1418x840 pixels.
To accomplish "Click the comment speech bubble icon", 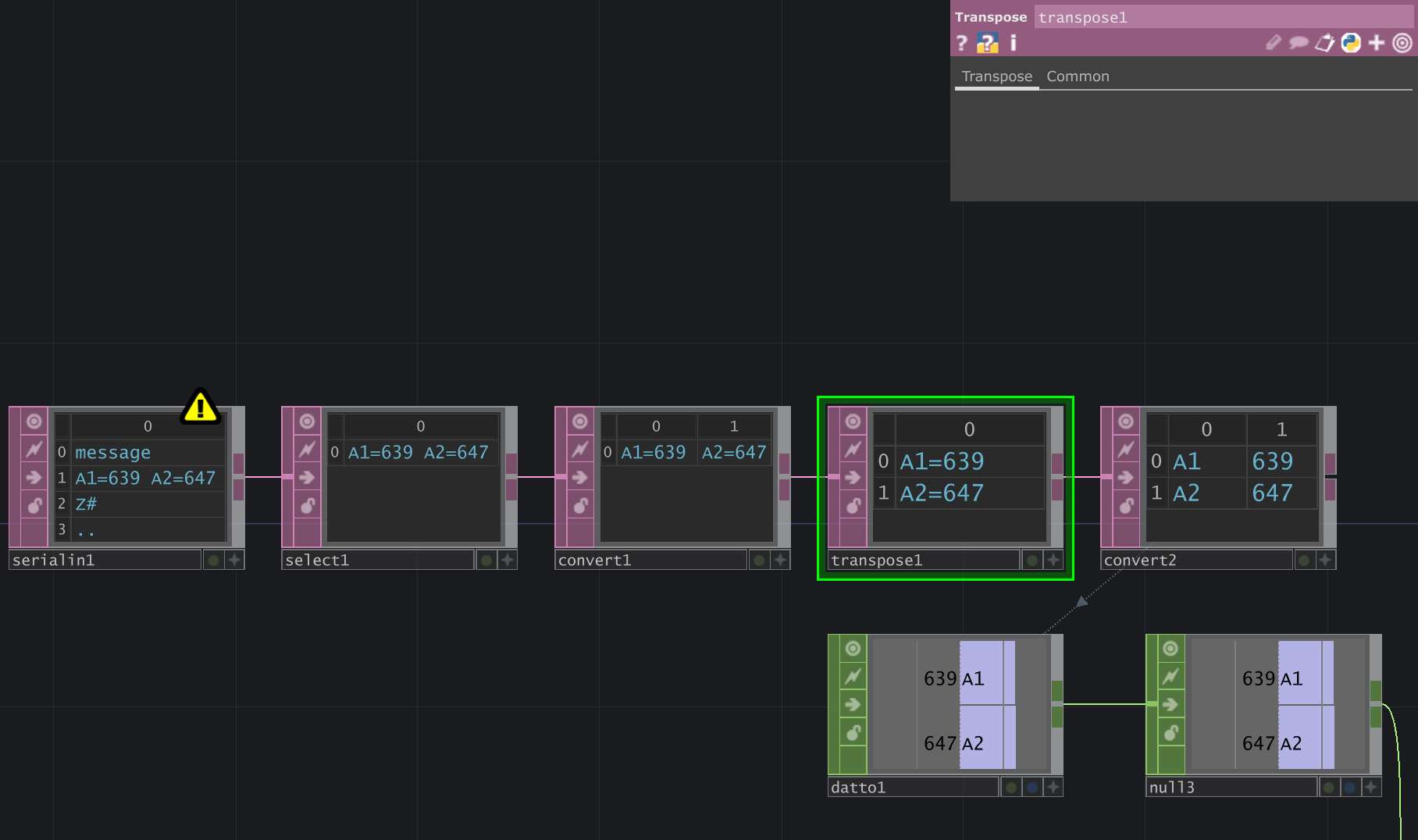I will pyautogui.click(x=1299, y=43).
